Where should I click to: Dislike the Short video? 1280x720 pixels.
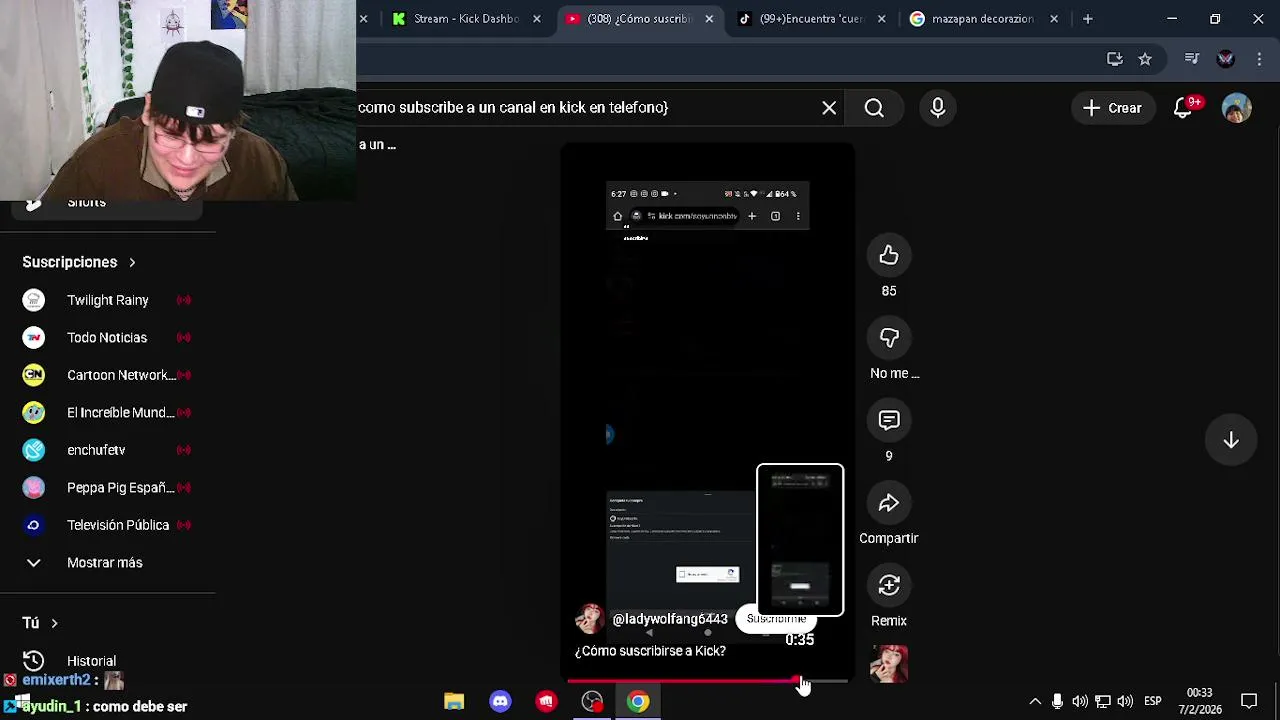(x=889, y=338)
